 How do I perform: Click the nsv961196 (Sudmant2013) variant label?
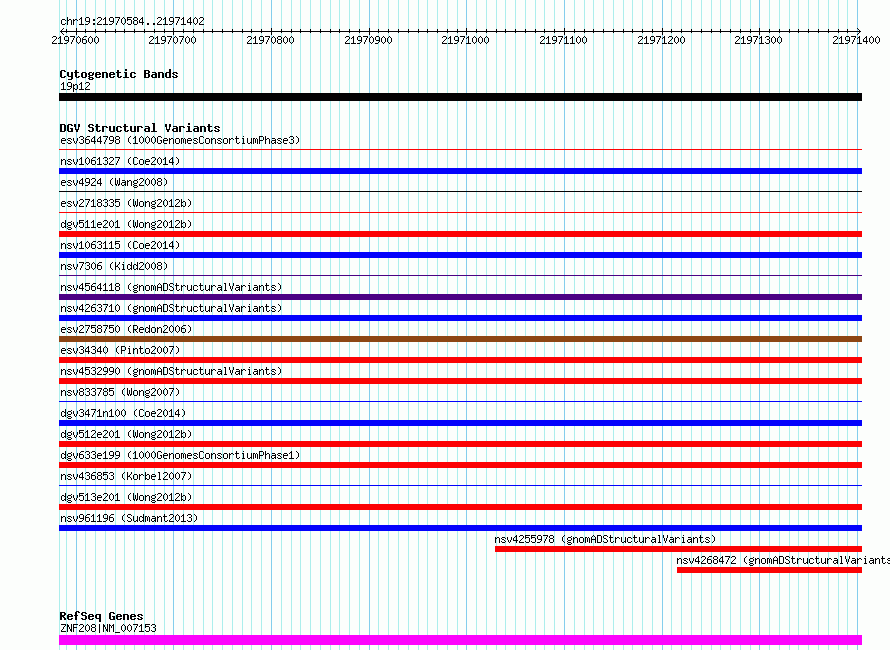coord(129,518)
